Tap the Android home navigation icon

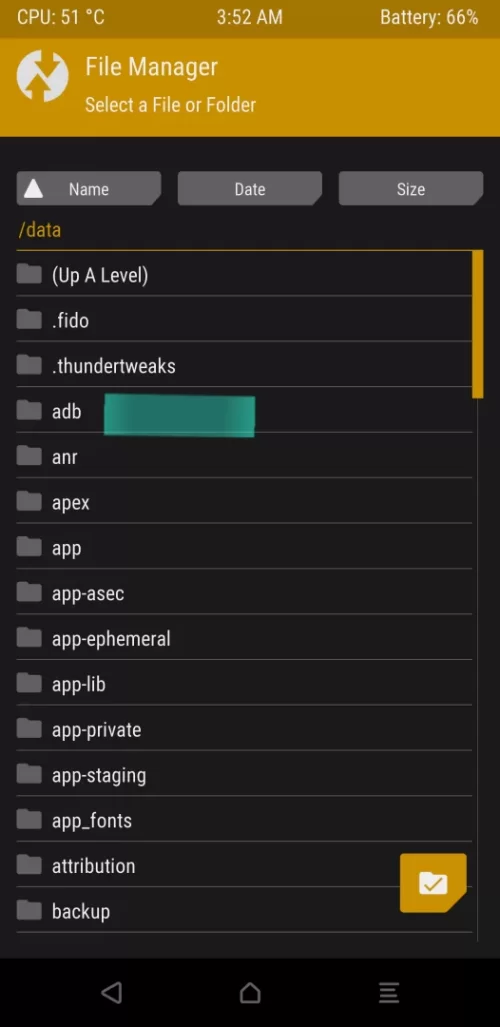[x=250, y=993]
